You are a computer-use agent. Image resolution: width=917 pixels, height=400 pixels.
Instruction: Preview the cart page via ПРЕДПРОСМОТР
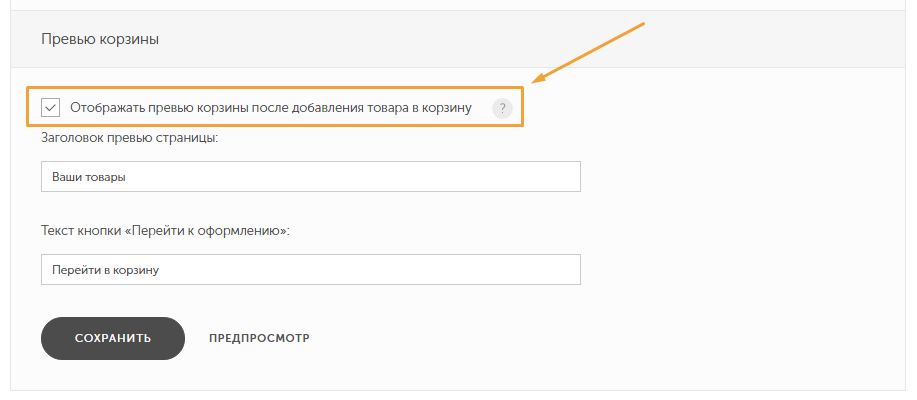coord(260,338)
